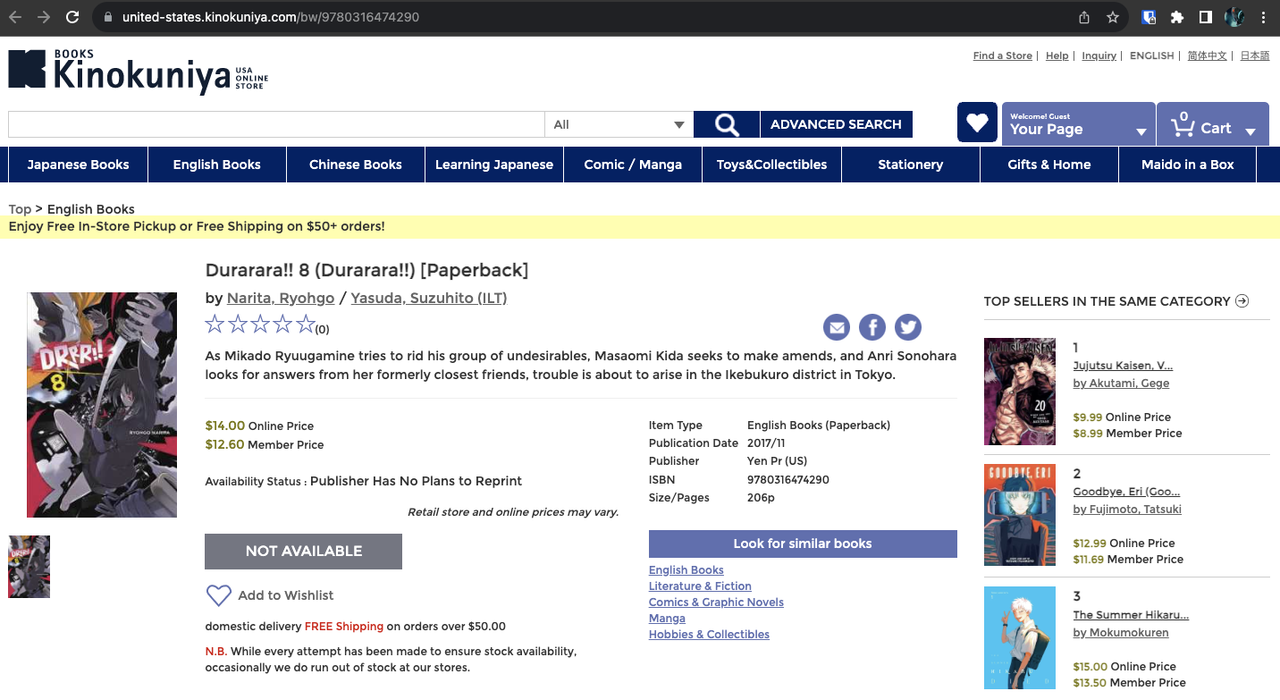The image size is (1280, 700).
Task: Open Goodbye, Eri top seller title
Action: pyautogui.click(x=1127, y=492)
